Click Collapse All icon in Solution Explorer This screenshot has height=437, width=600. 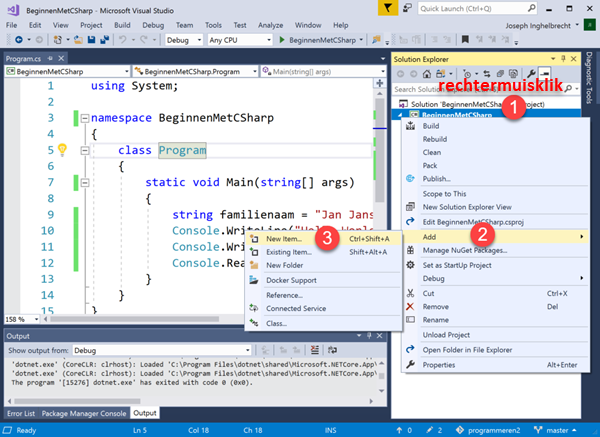pos(500,73)
